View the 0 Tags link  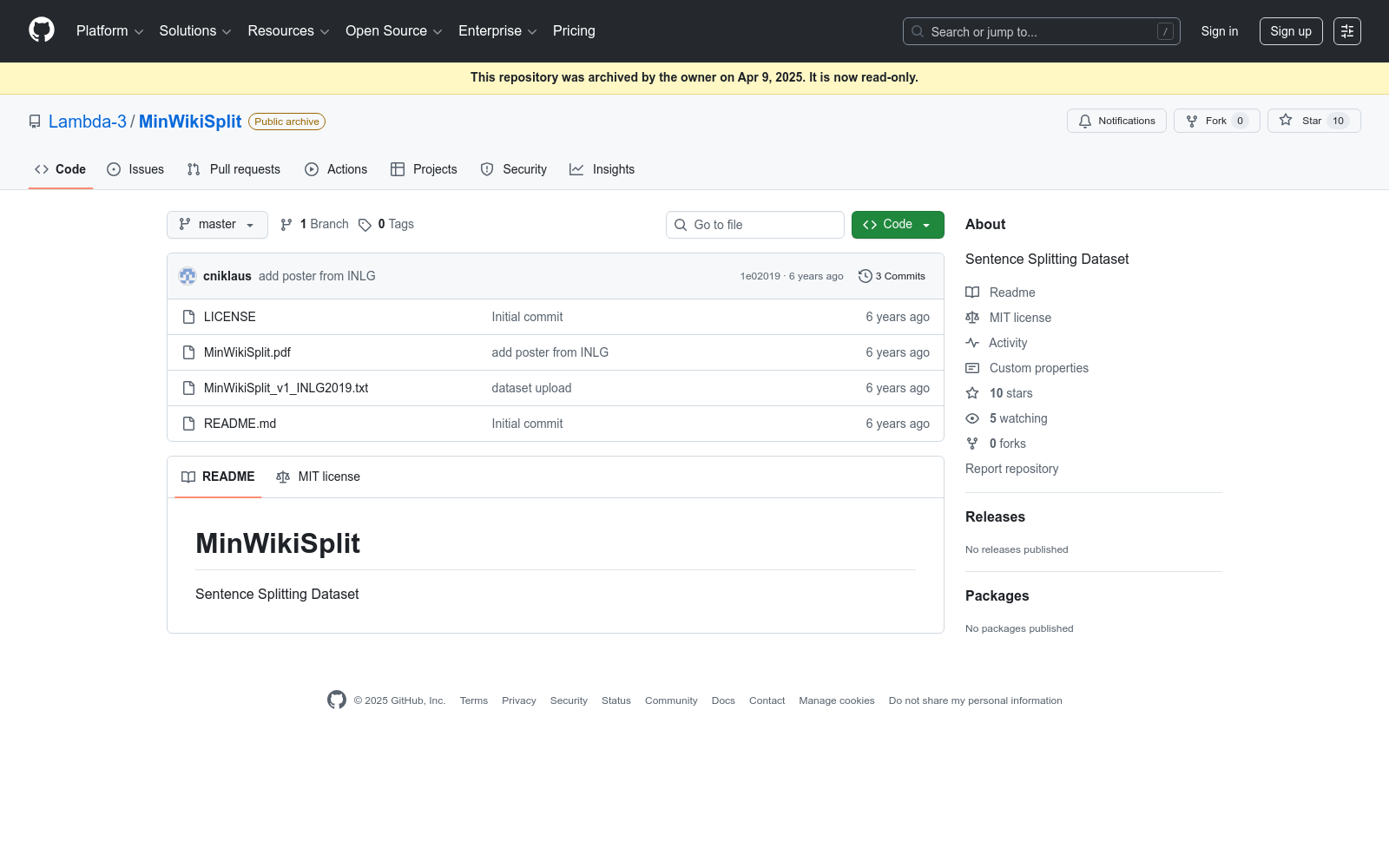click(386, 224)
